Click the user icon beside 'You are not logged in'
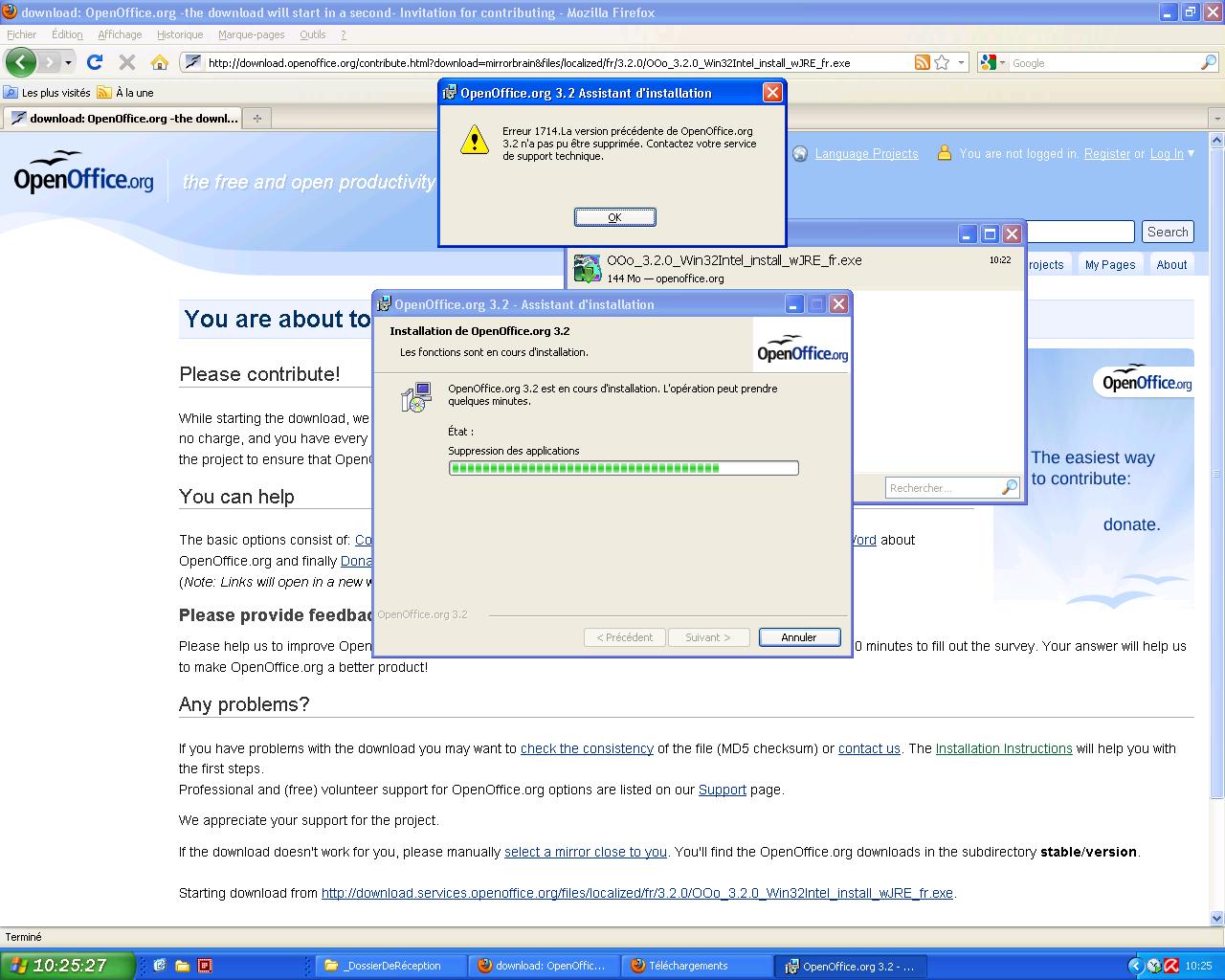The height and width of the screenshot is (980, 1225). click(945, 153)
